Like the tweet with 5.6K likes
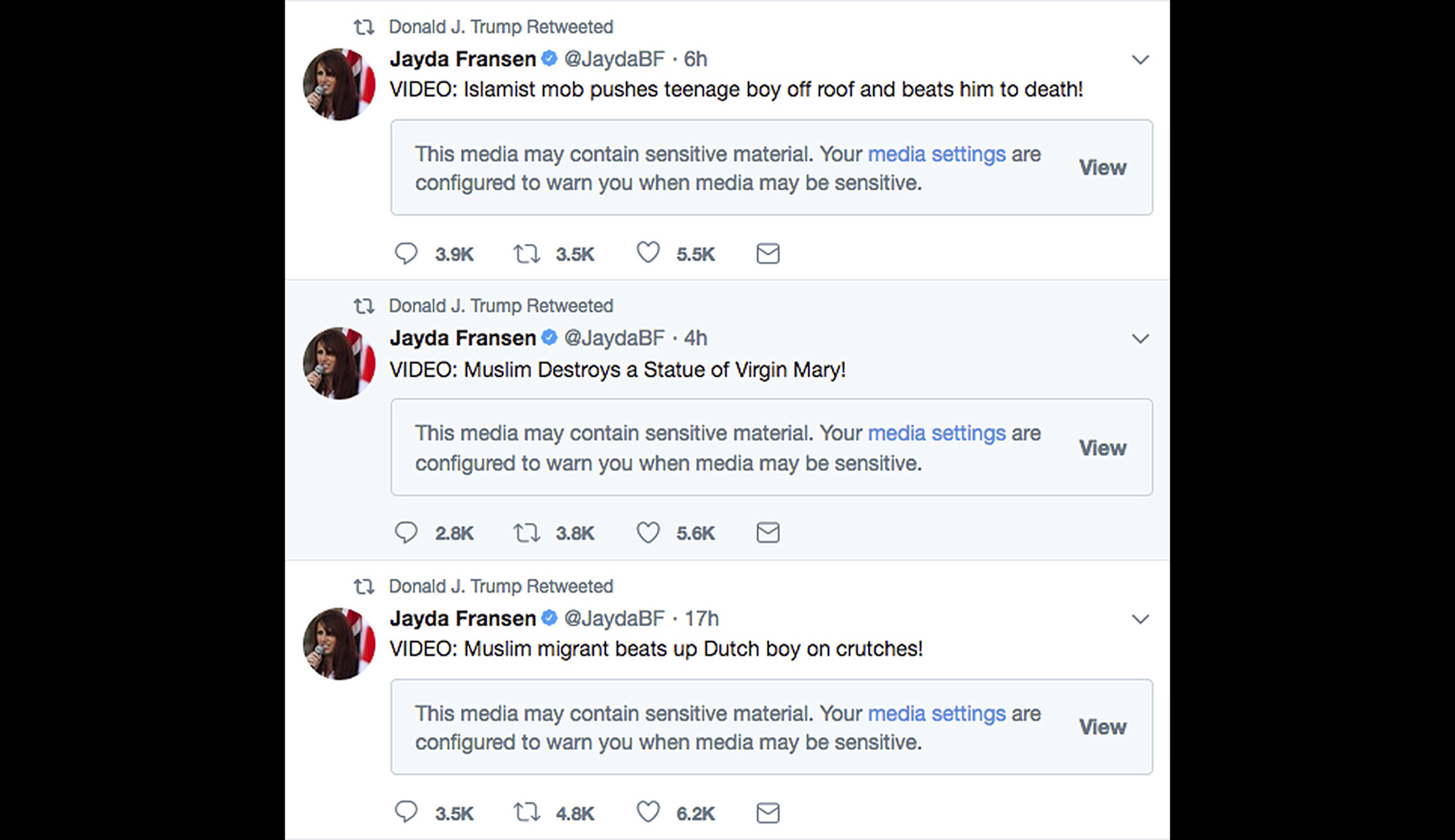The height and width of the screenshot is (840, 1455). click(648, 532)
